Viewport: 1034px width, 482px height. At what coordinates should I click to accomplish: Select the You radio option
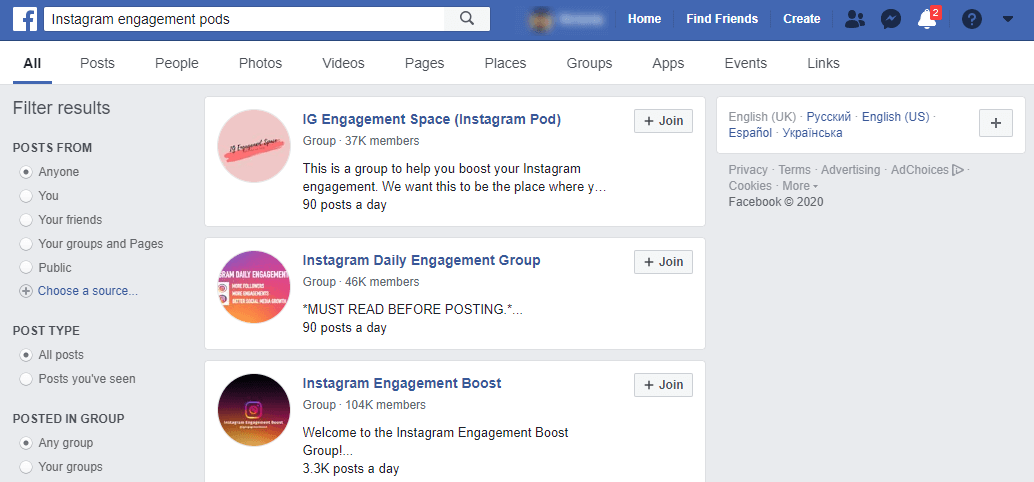(26, 196)
